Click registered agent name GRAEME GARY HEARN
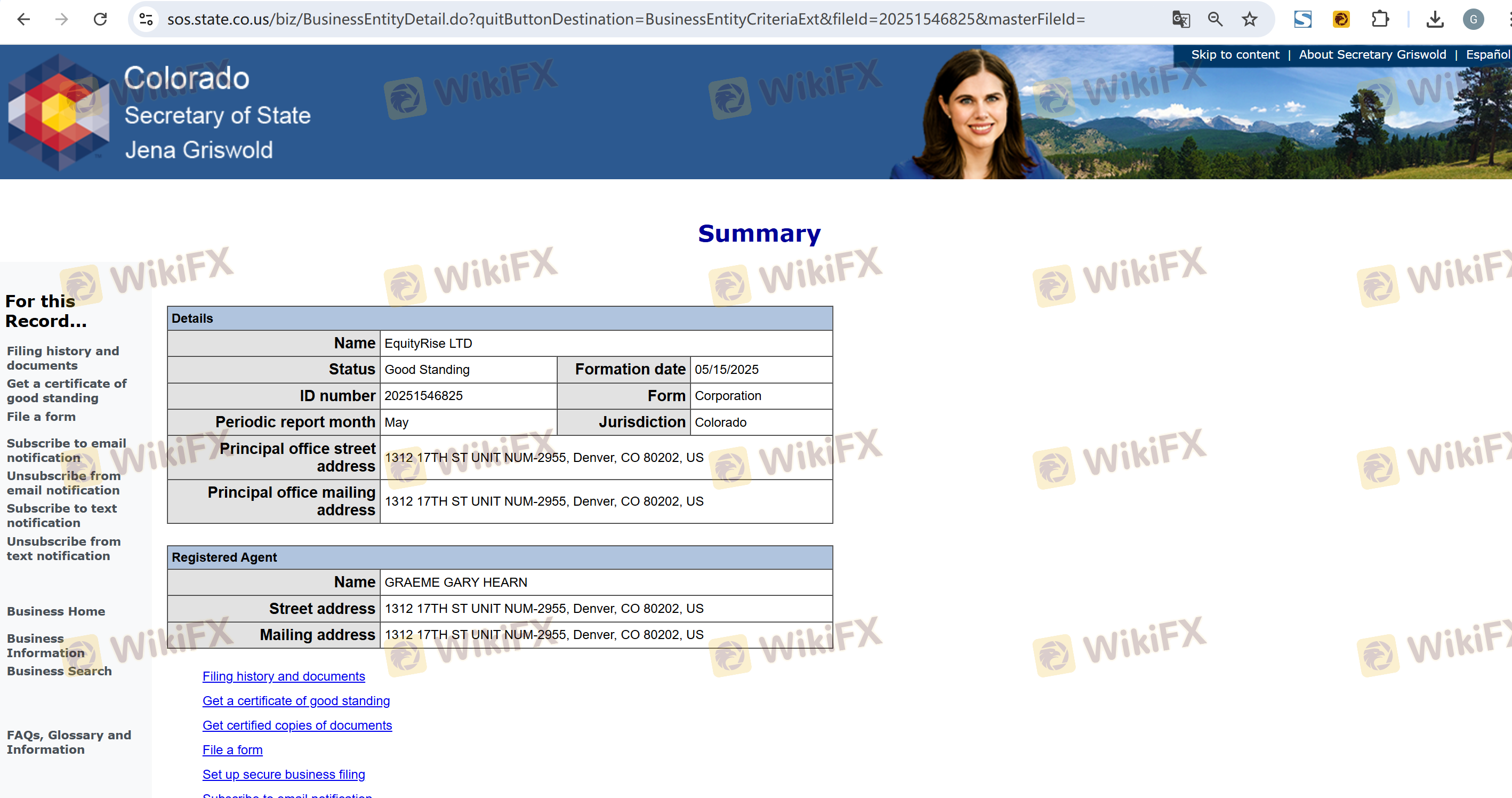Screen dimensions: 1512x798 click(456, 582)
